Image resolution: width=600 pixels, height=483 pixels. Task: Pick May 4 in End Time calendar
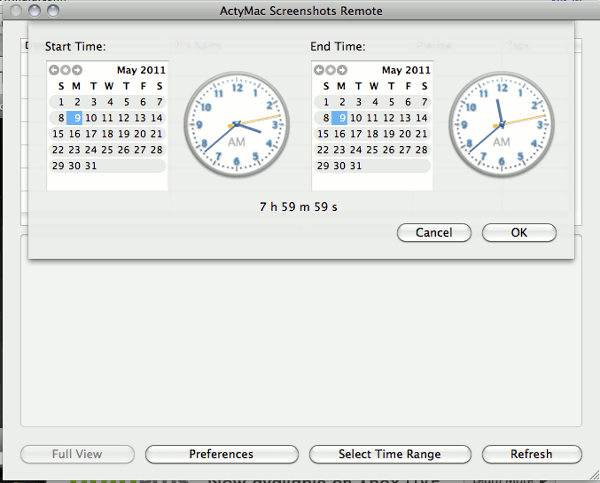coord(375,102)
